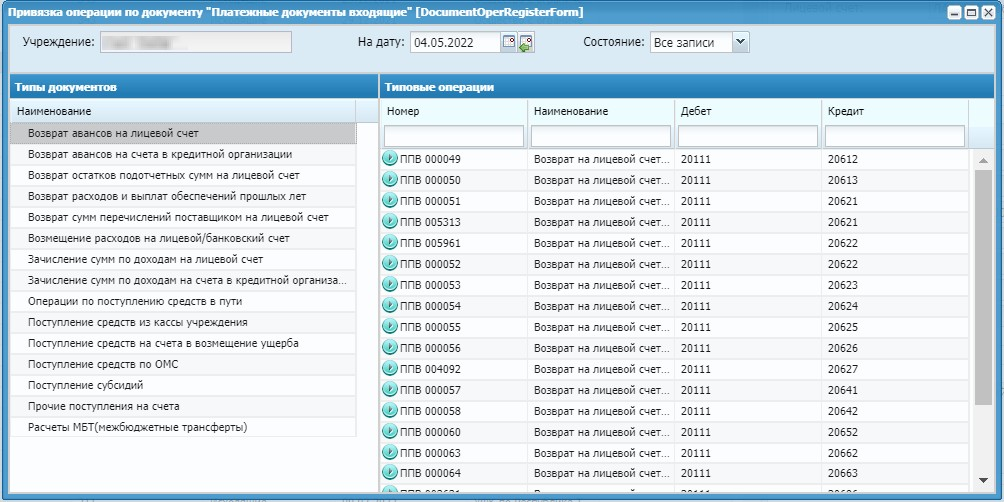Click credit cell 20612

click(x=895, y=159)
